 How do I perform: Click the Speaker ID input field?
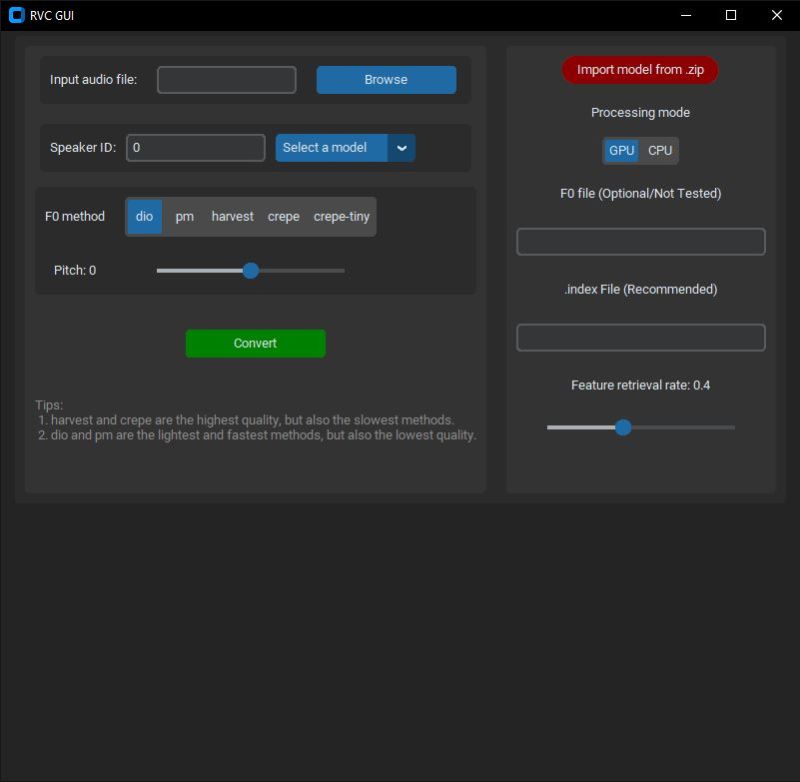point(195,147)
